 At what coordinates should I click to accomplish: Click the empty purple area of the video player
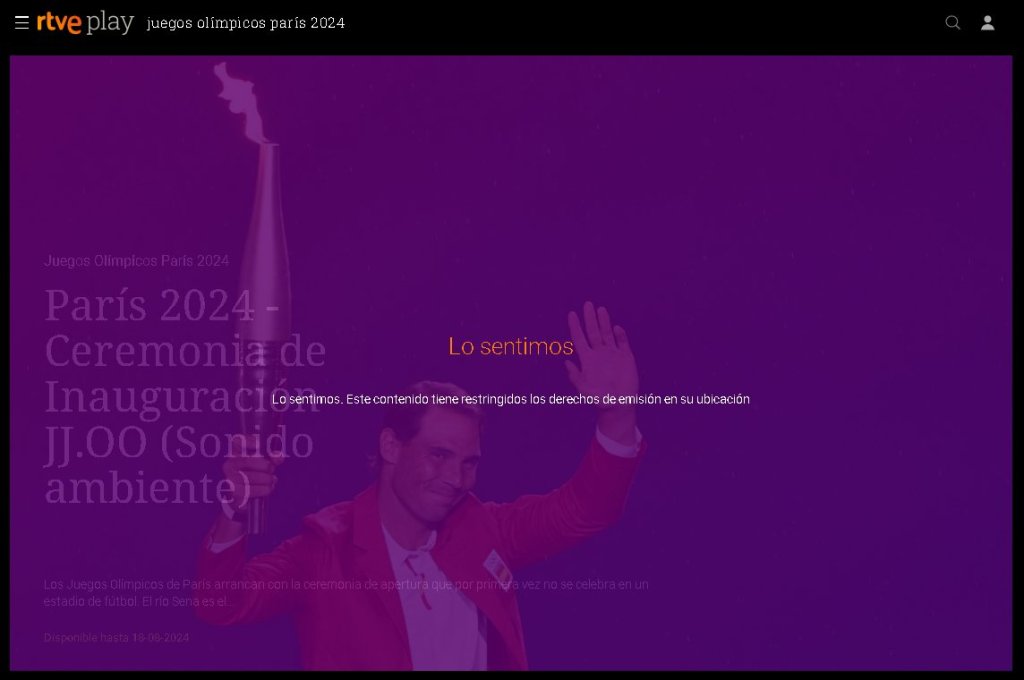point(820,200)
